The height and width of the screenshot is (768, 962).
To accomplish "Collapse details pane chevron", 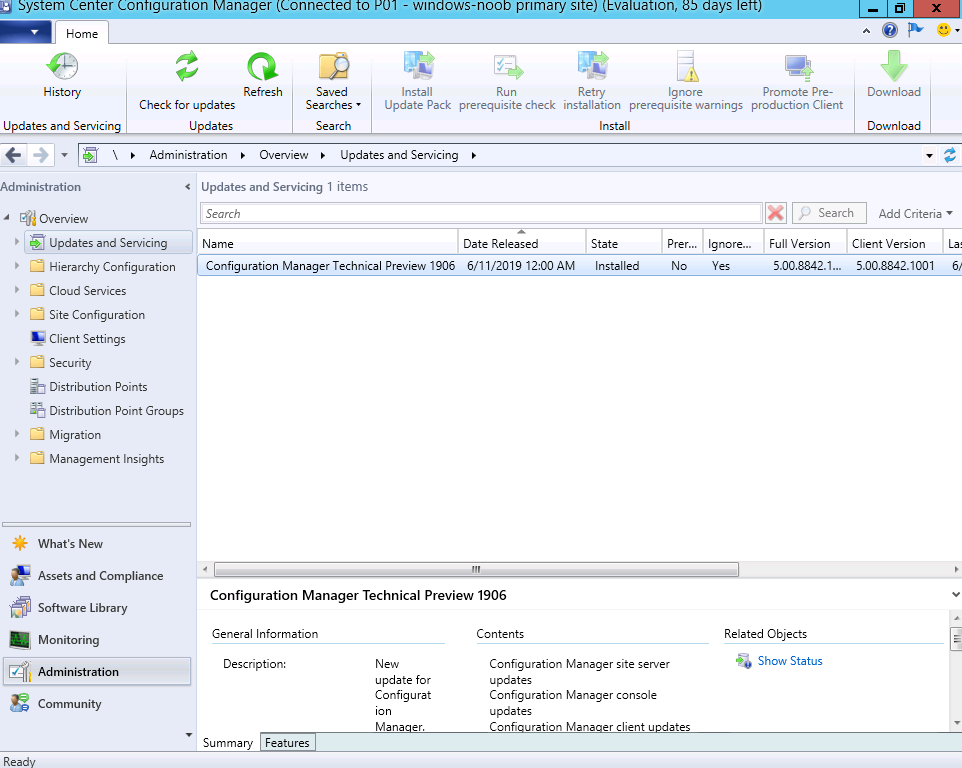I will [x=955, y=594].
